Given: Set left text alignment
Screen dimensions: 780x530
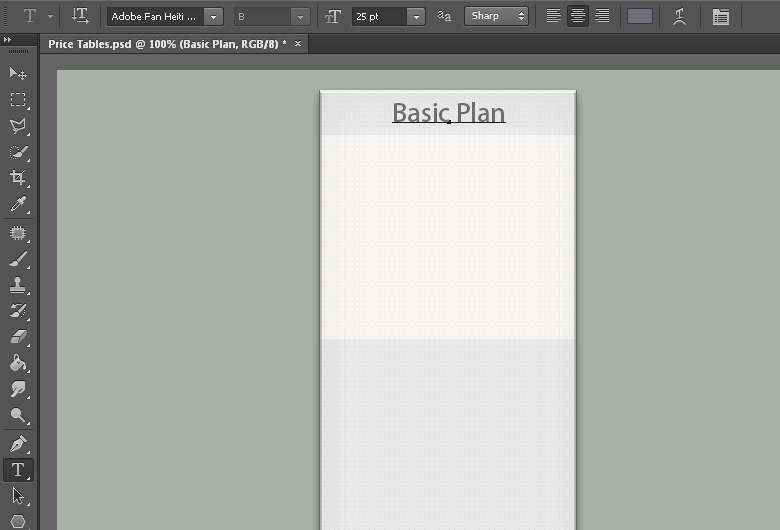Looking at the screenshot, I should pos(553,16).
